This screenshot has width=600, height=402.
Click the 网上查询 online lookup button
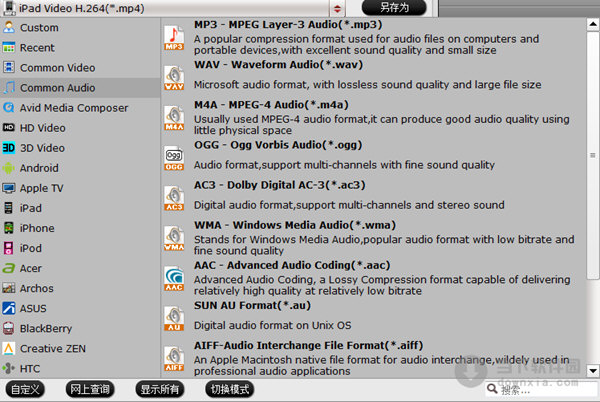coord(90,389)
